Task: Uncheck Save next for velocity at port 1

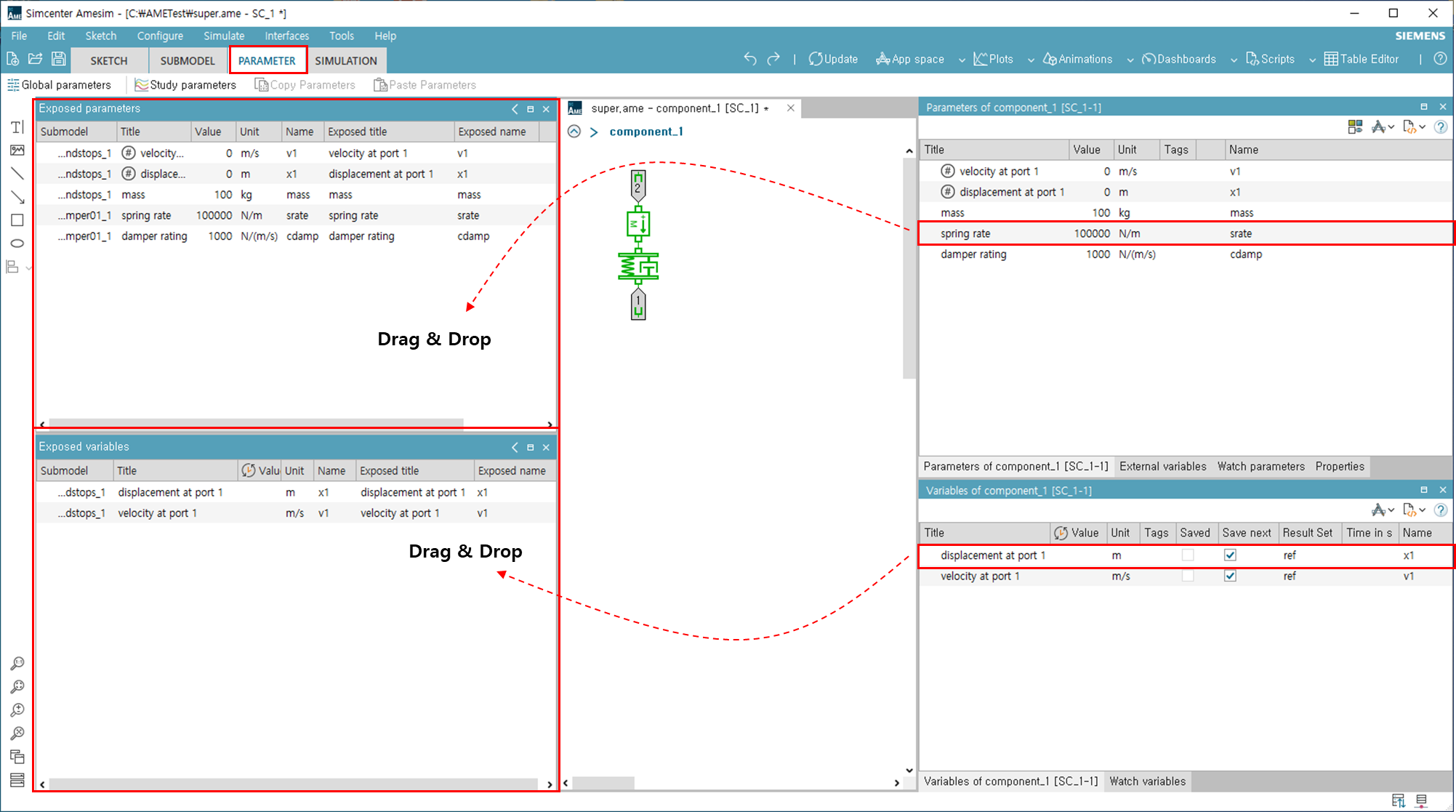Action: 1230,576
